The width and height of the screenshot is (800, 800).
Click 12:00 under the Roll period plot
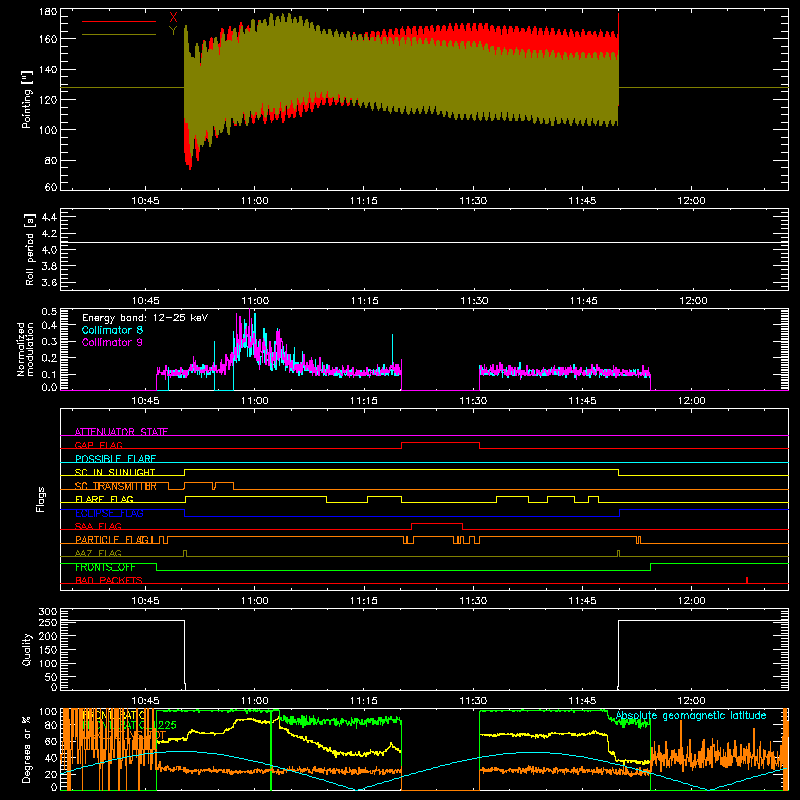click(693, 301)
